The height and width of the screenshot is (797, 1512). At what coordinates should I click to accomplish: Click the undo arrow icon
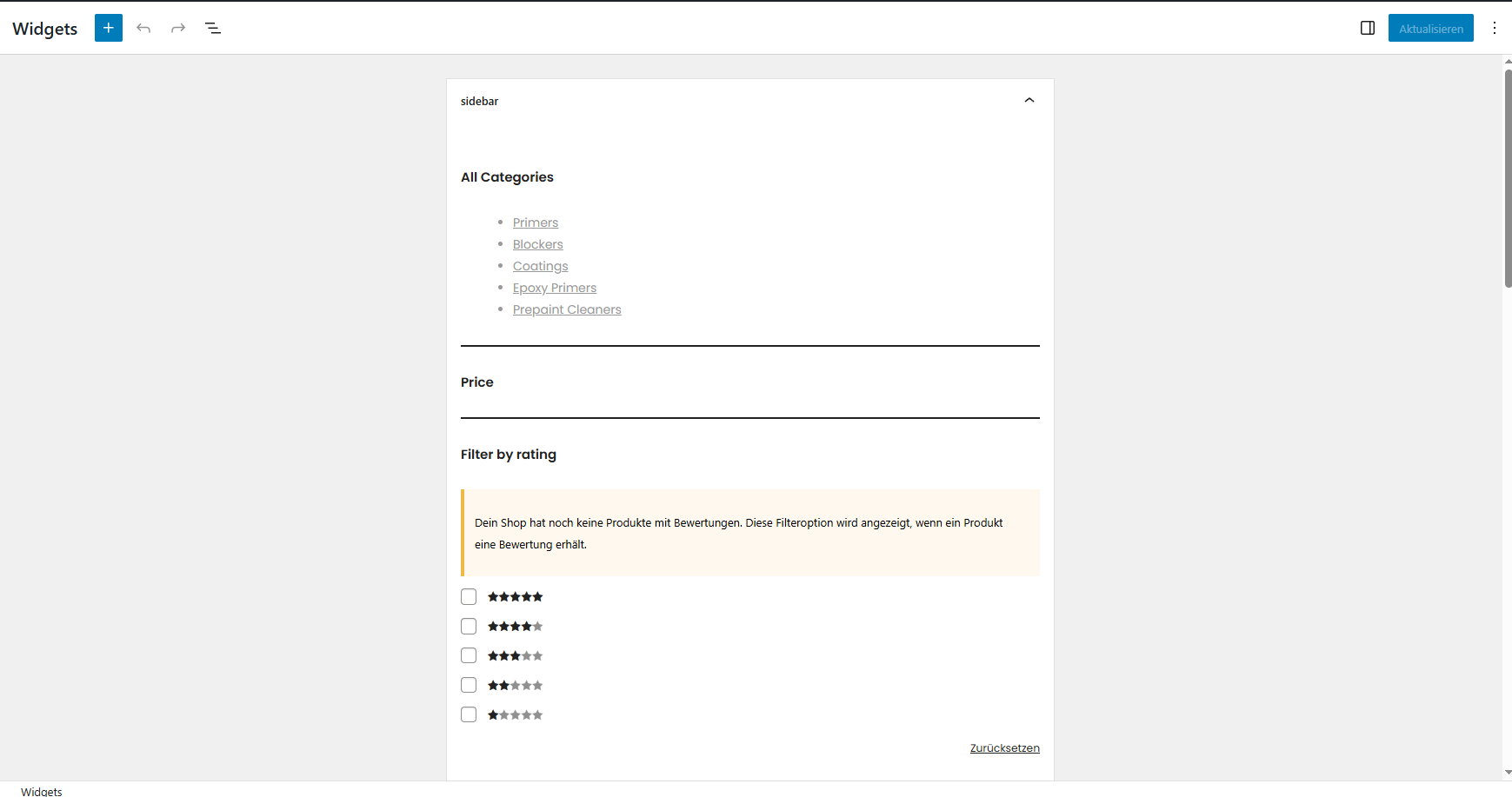[143, 28]
